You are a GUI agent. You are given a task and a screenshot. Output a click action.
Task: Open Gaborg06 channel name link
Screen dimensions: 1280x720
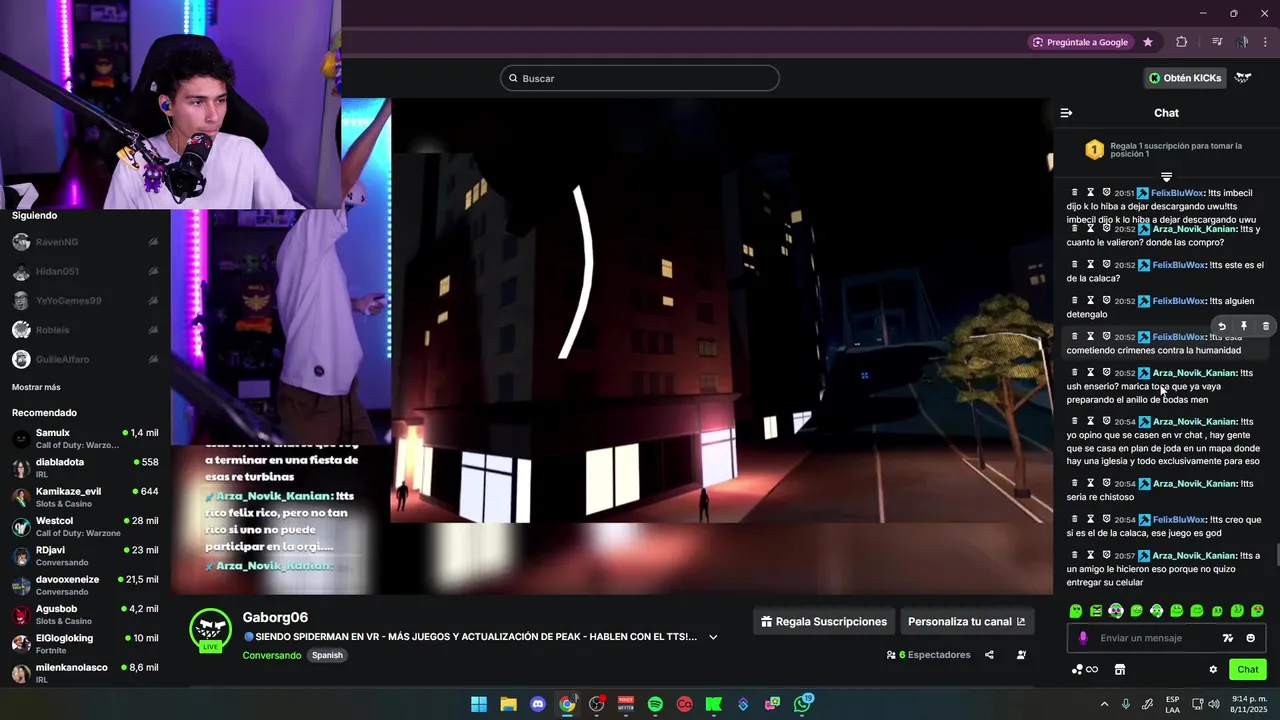(x=275, y=617)
